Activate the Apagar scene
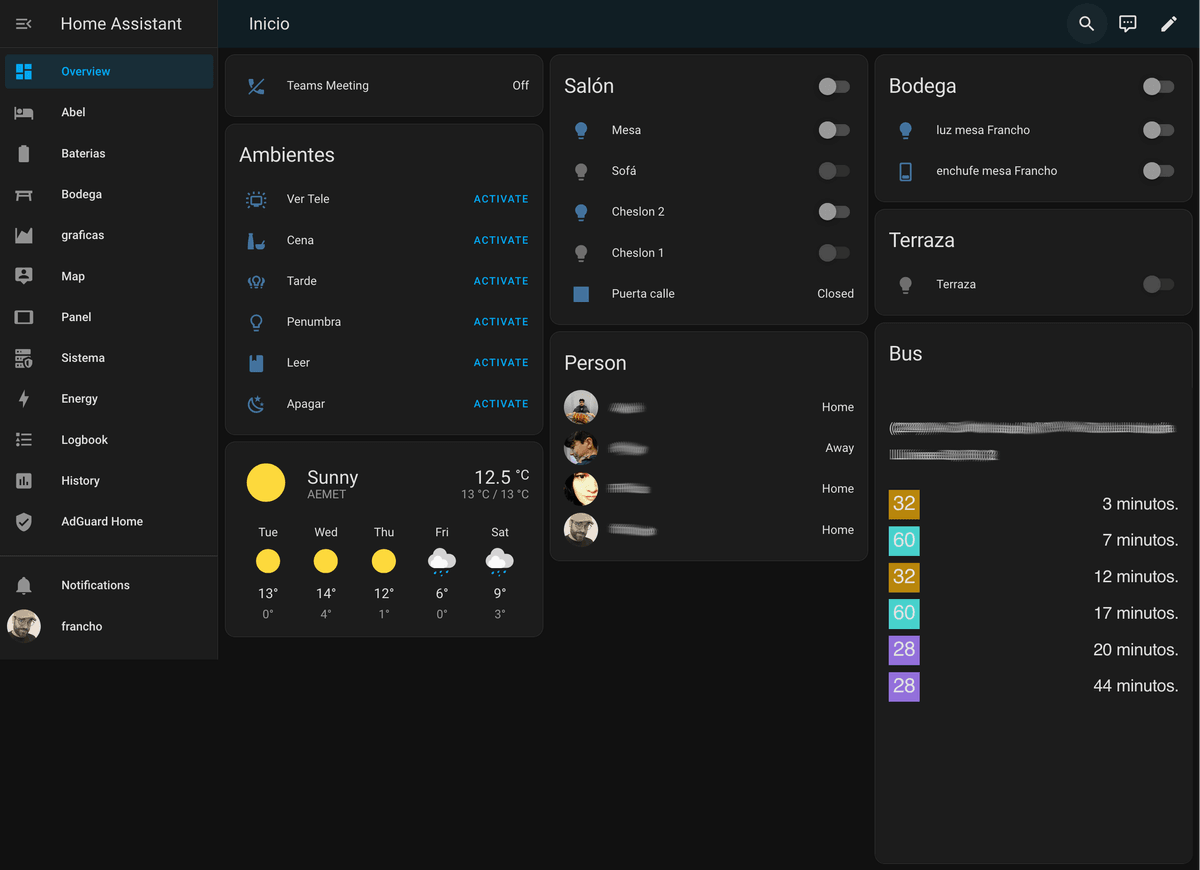 click(x=501, y=404)
